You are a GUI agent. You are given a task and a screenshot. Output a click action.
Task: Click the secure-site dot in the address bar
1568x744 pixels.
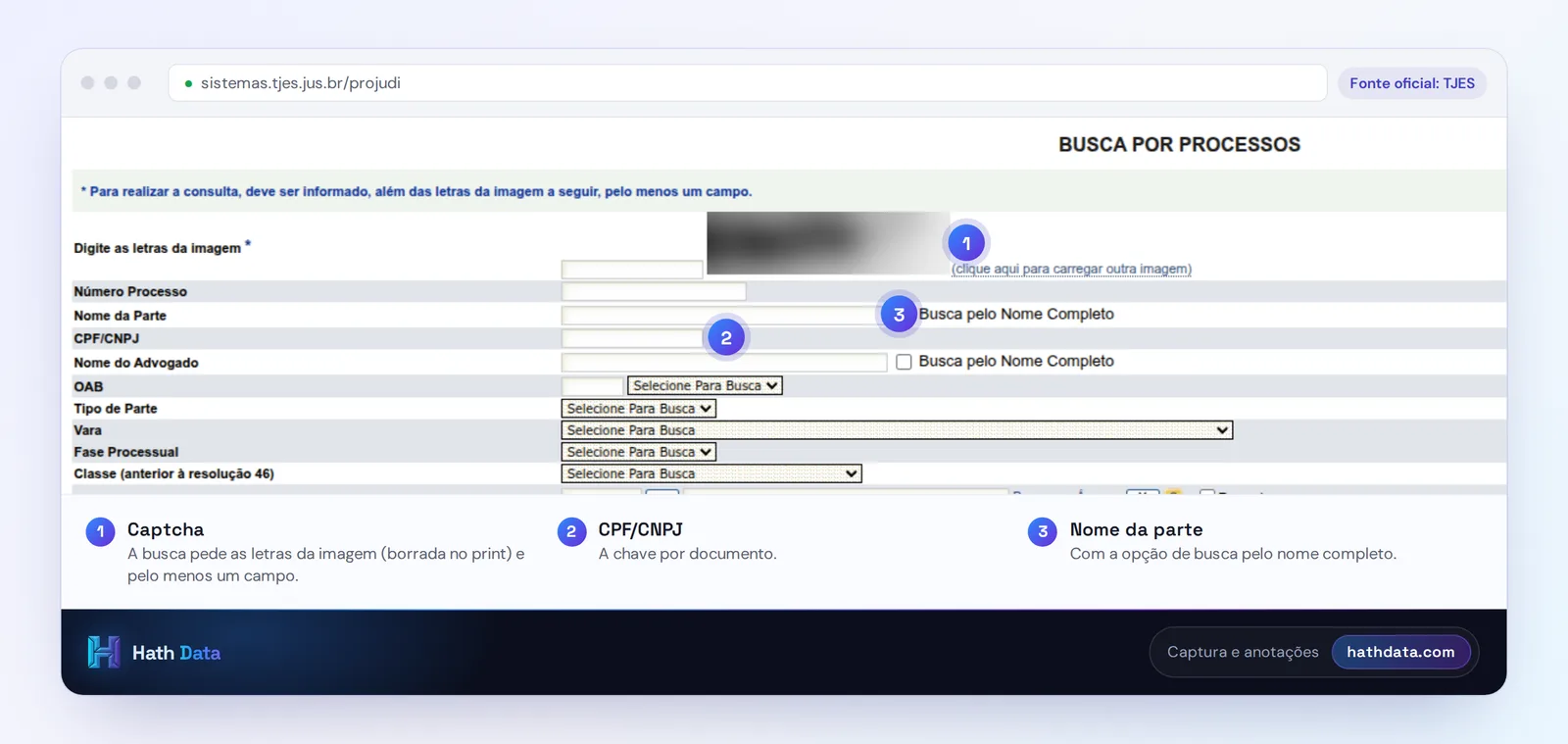point(188,83)
